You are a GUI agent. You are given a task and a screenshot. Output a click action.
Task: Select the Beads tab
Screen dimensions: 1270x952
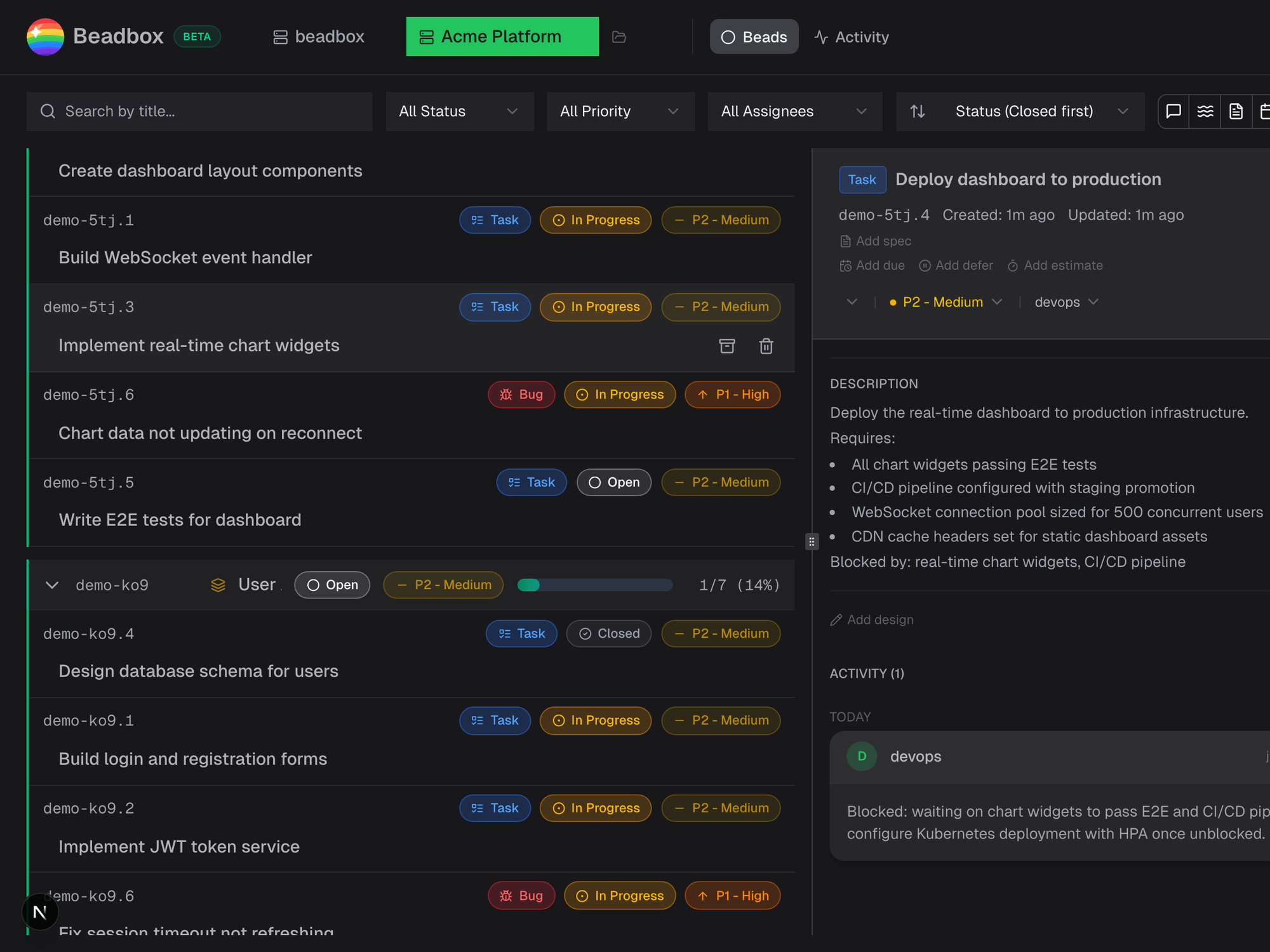[754, 36]
